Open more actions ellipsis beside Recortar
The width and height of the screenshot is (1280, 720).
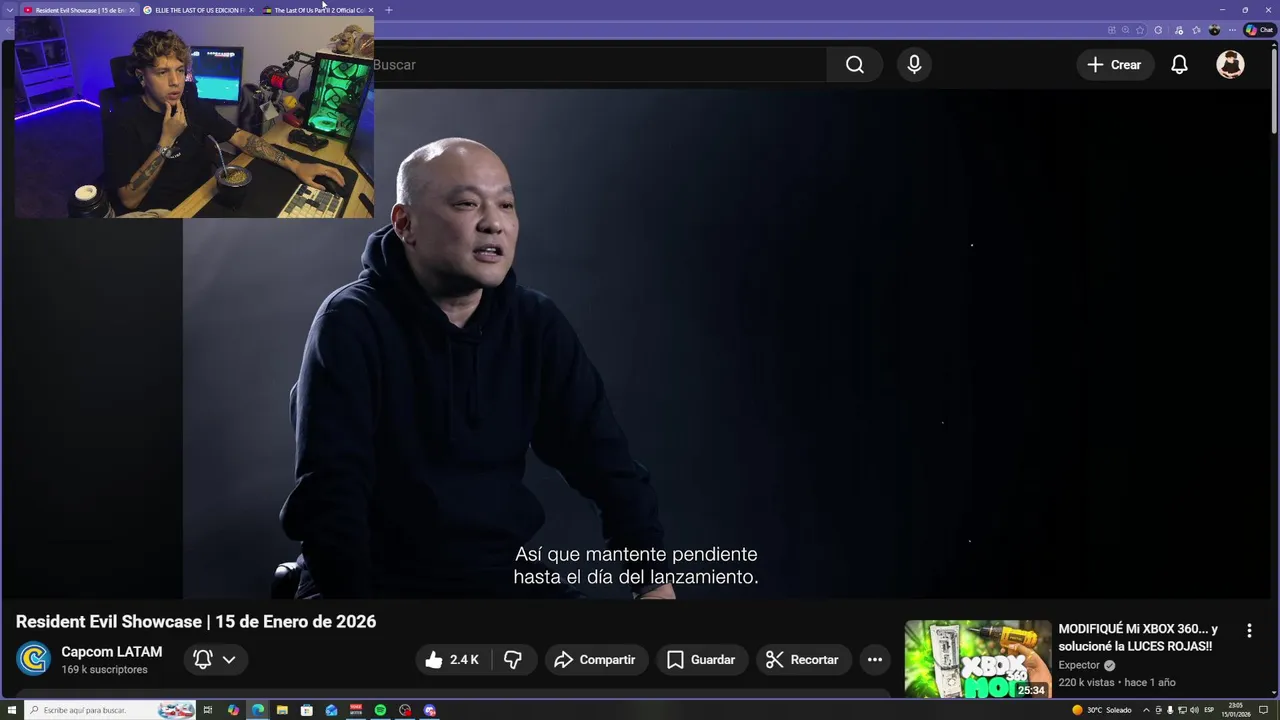click(x=875, y=660)
